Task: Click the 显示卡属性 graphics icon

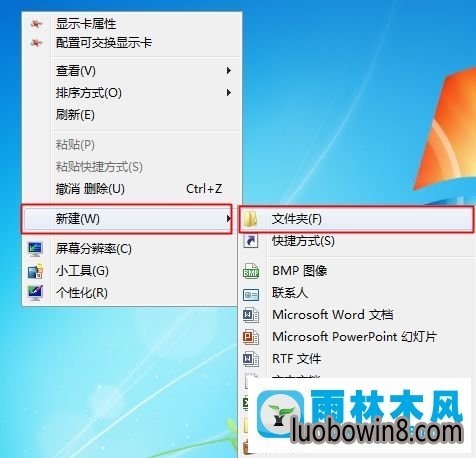Action: [x=36, y=24]
